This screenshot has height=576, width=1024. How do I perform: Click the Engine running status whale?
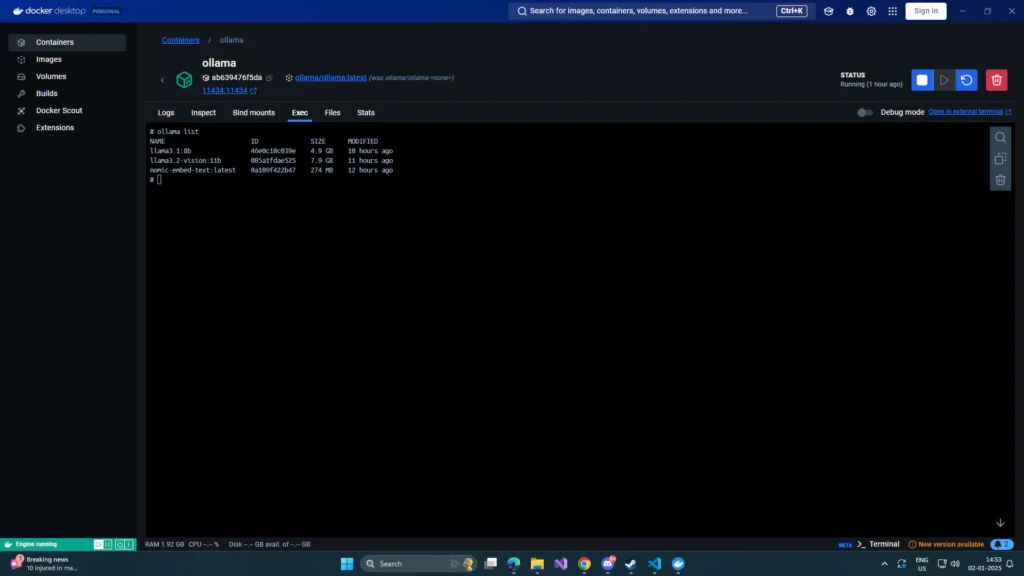pyautogui.click(x=8, y=545)
